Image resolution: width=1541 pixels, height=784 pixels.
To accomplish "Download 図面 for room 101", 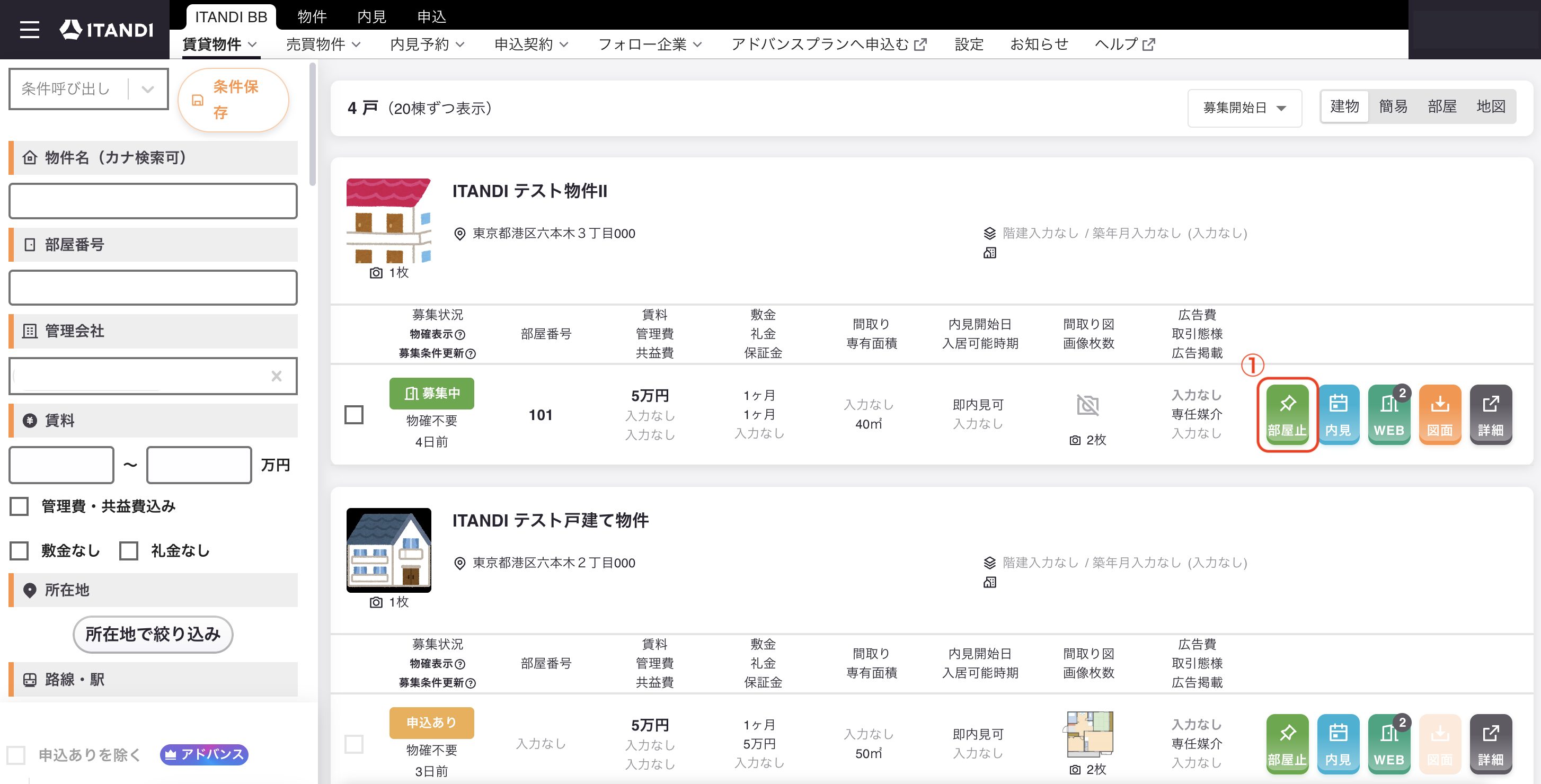I will [x=1440, y=414].
